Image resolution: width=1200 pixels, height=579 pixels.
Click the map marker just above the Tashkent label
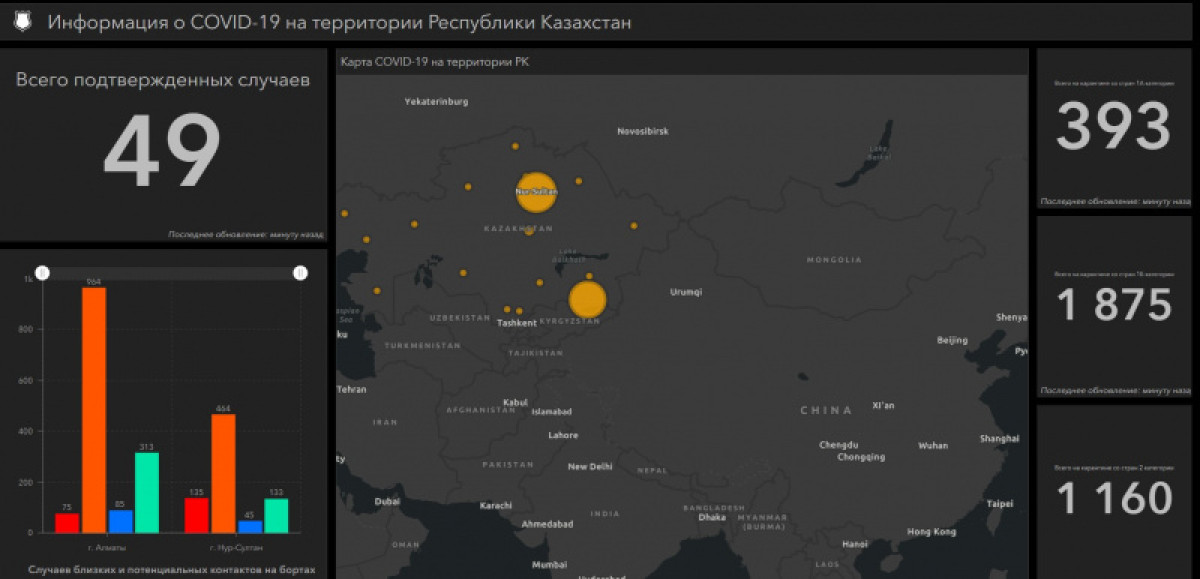508,309
